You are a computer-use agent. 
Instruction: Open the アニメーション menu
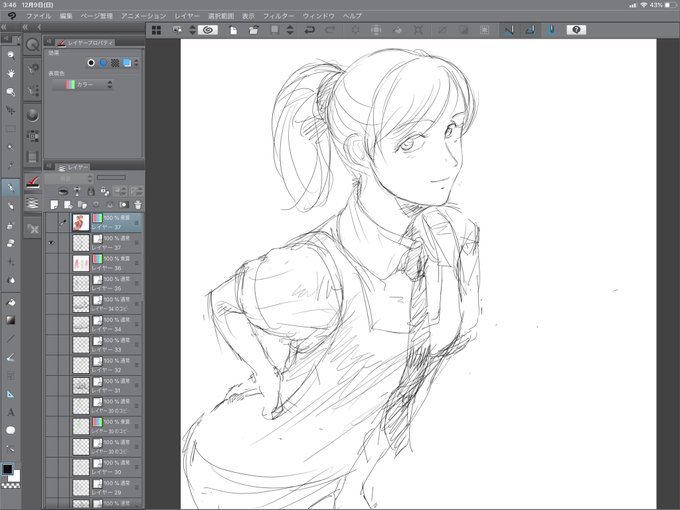(x=144, y=16)
